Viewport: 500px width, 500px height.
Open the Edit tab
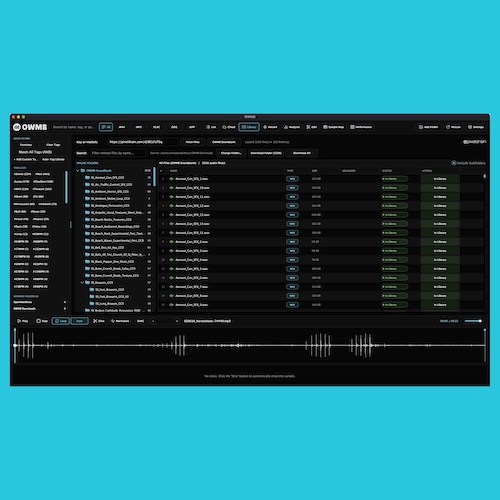coord(312,127)
